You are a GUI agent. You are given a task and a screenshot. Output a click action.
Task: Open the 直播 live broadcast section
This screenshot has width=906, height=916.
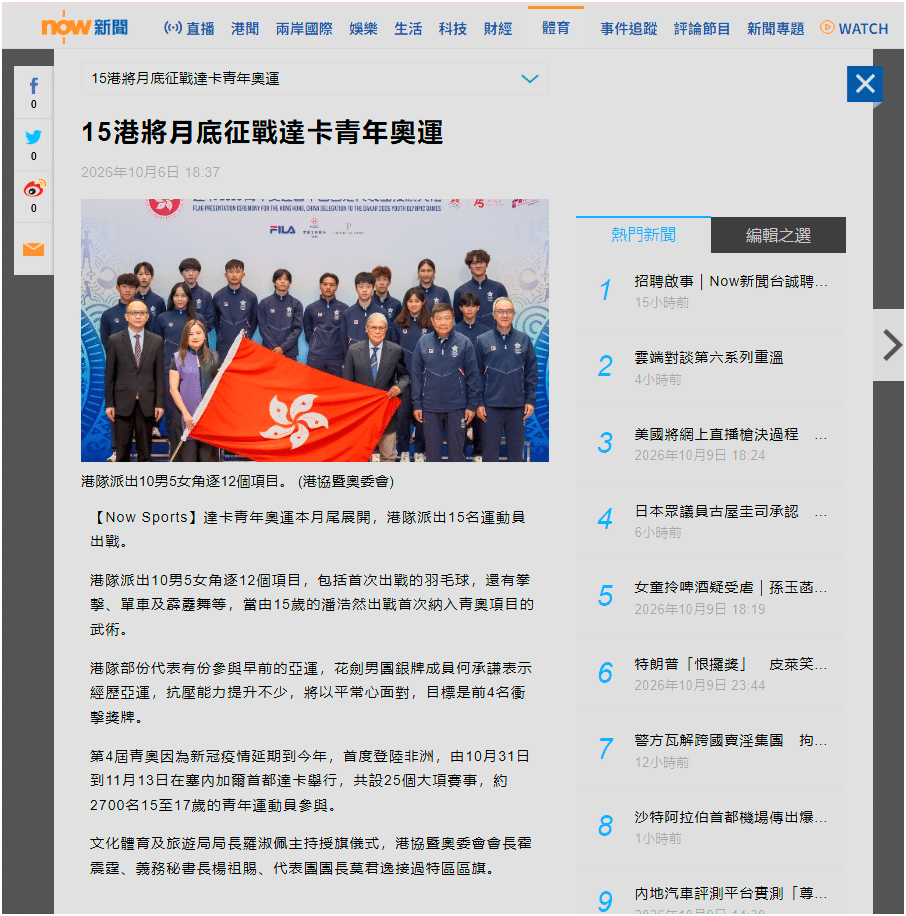coord(189,29)
